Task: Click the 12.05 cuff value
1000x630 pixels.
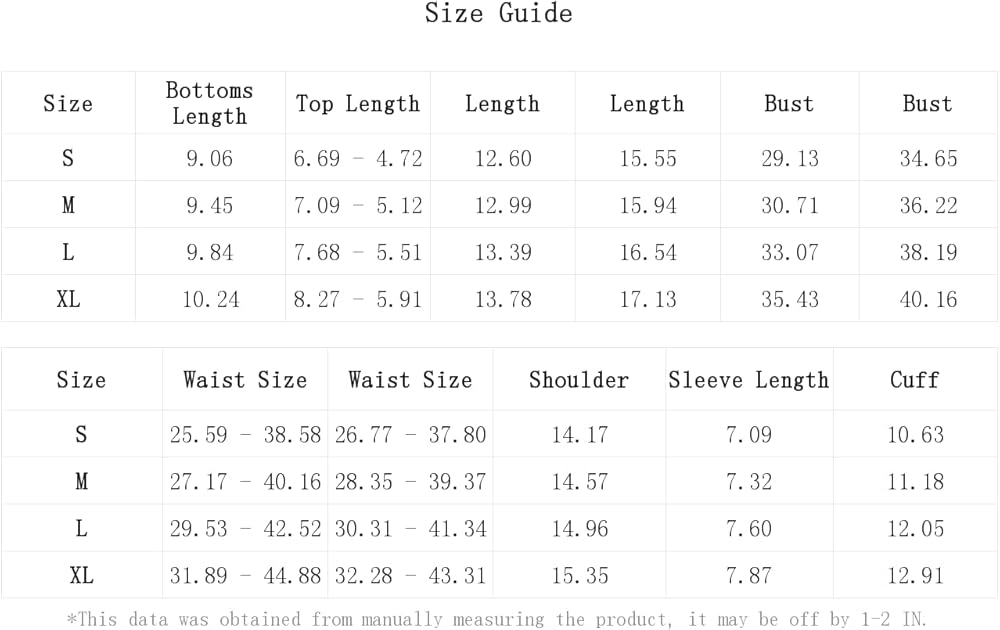Action: click(916, 529)
